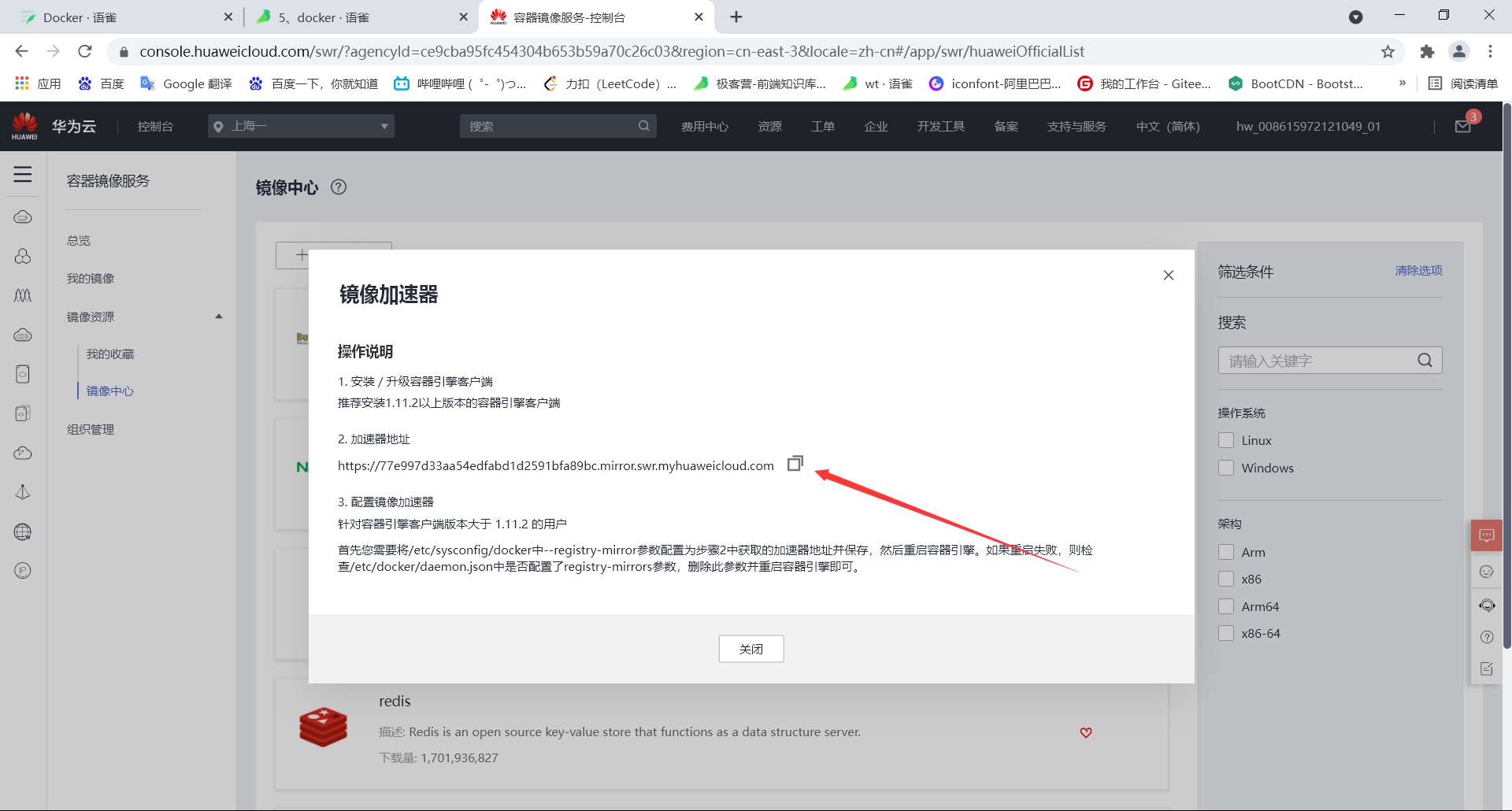Viewport: 1512px width, 811px height.
Task: Collapse the 镜像资源 sidebar section
Action: click(x=219, y=317)
